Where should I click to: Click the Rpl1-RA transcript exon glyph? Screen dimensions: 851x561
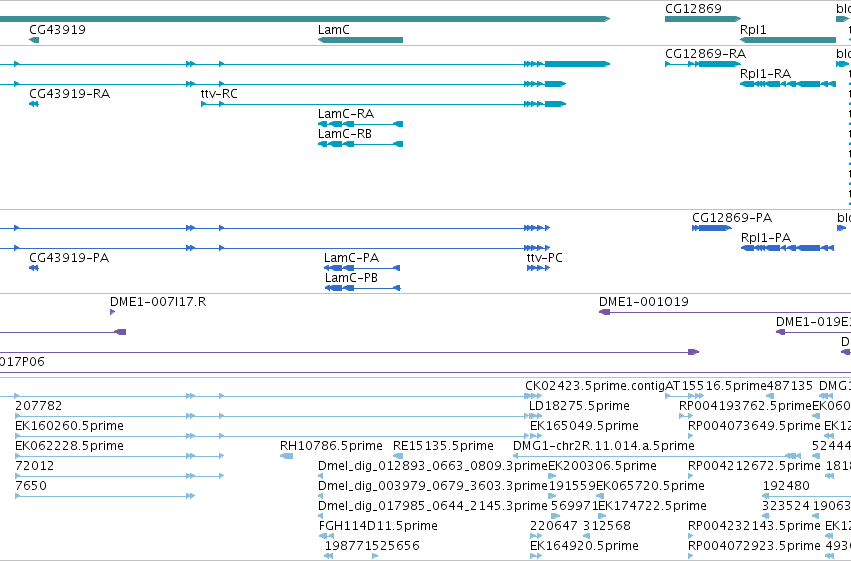click(788, 84)
